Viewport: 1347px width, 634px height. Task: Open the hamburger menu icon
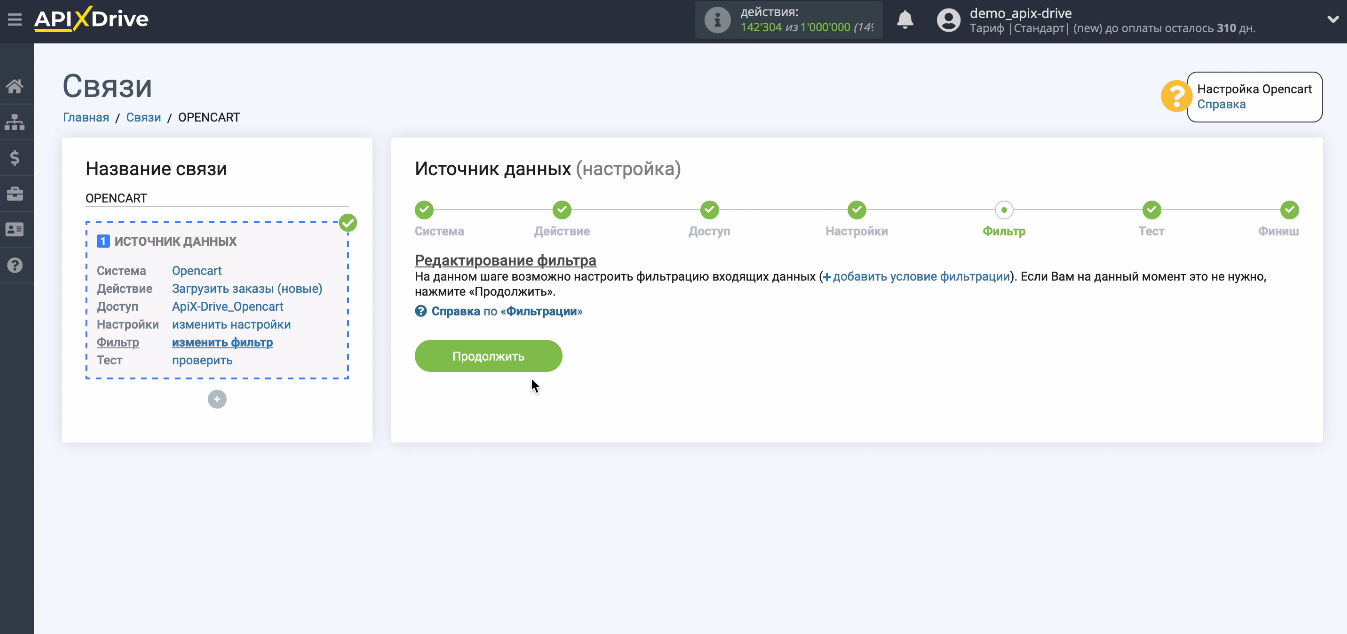15,19
